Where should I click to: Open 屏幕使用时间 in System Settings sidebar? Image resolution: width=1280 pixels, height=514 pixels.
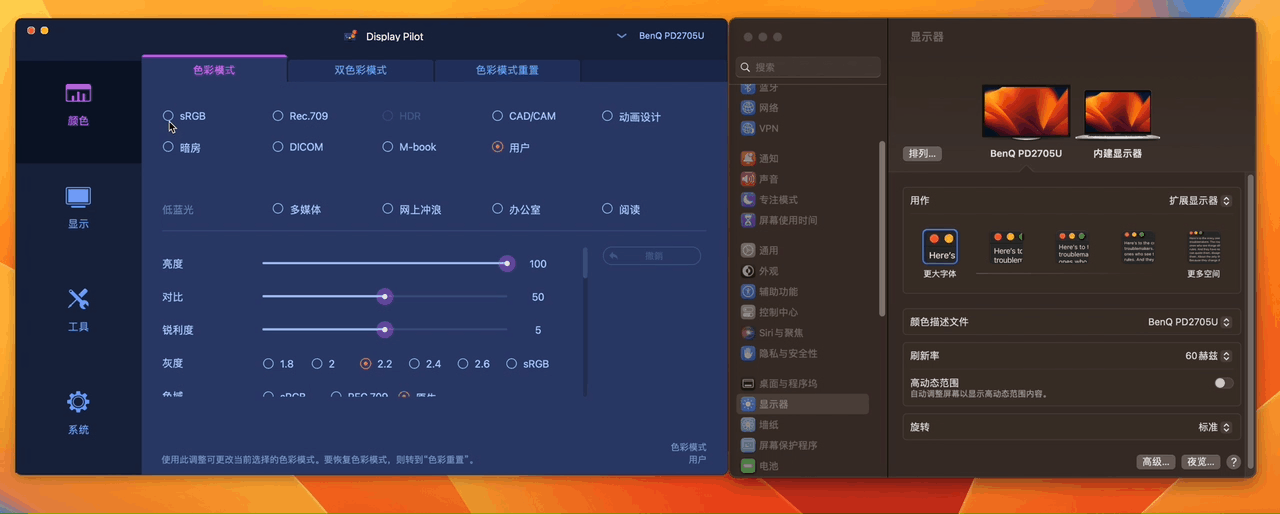tap(780, 220)
